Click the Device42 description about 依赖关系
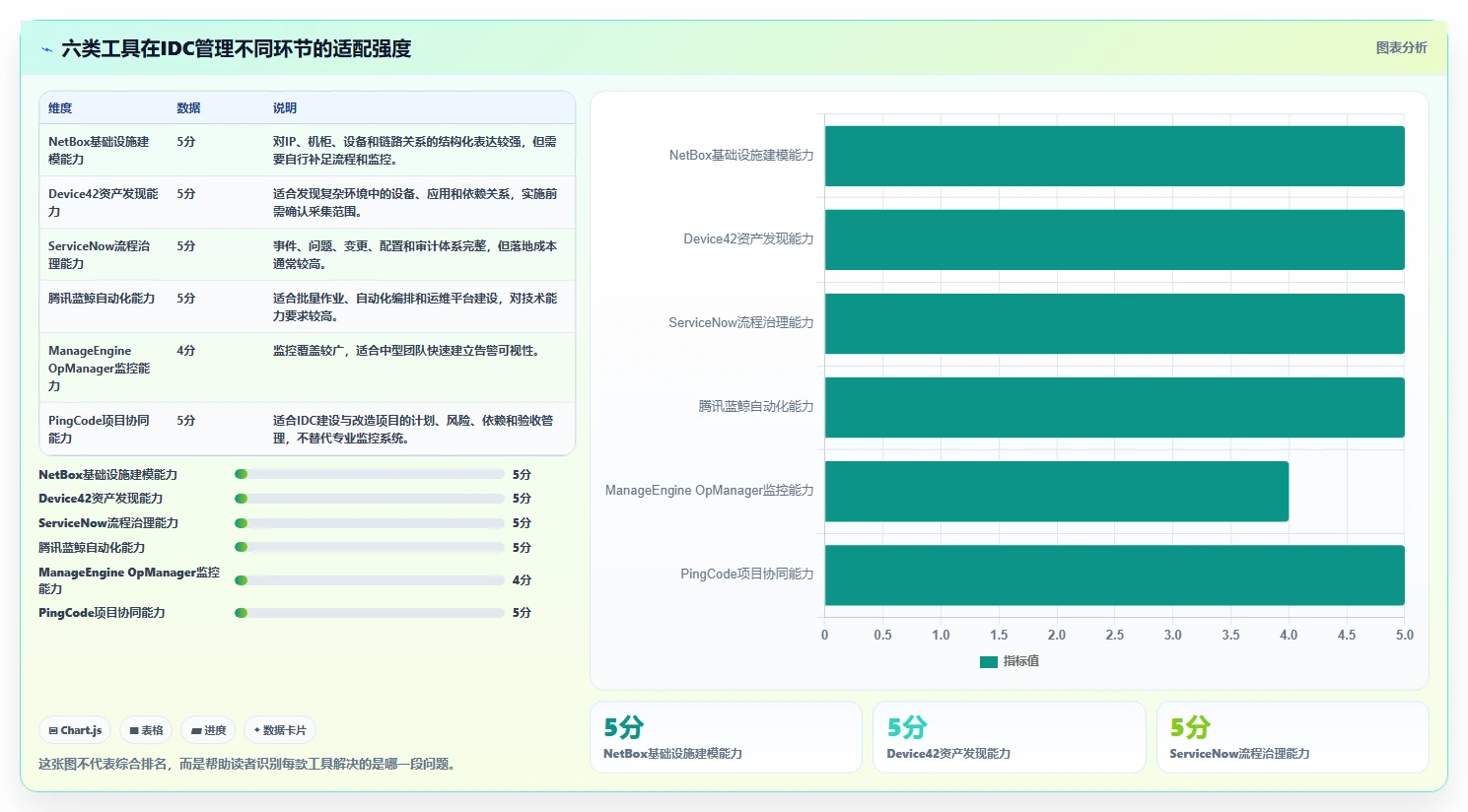Viewport: 1468px width, 812px height. [415, 202]
